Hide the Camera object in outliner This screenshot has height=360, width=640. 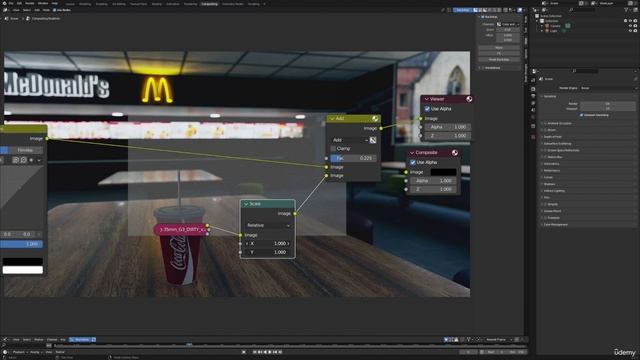630,26
